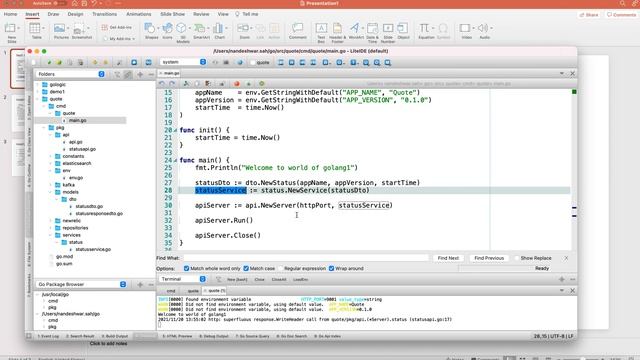Click the redo arrow in LiteIDE editor toolbar
Screen dimensions: 640x360
(x=172, y=83)
